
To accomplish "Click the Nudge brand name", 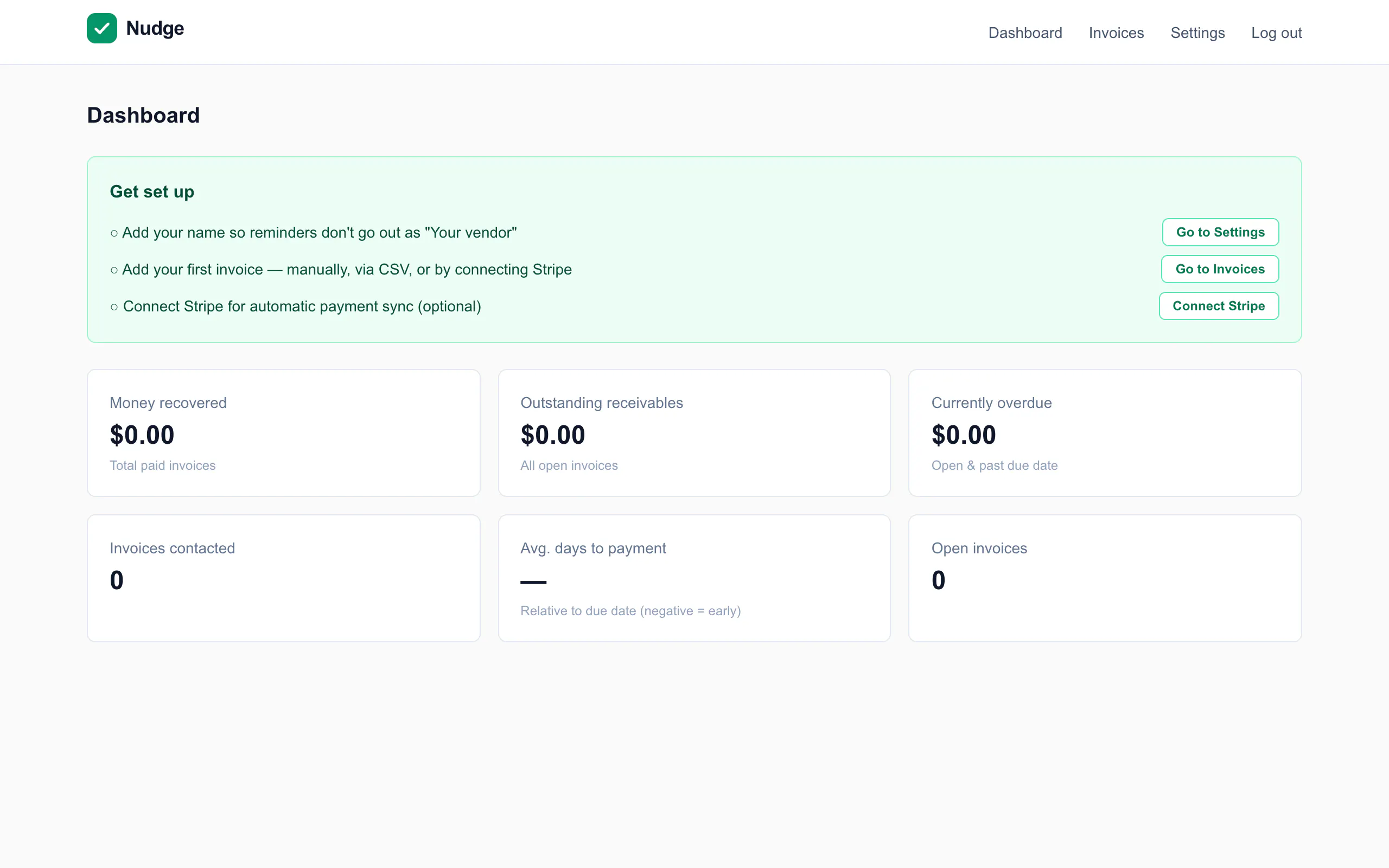I will 155,28.
